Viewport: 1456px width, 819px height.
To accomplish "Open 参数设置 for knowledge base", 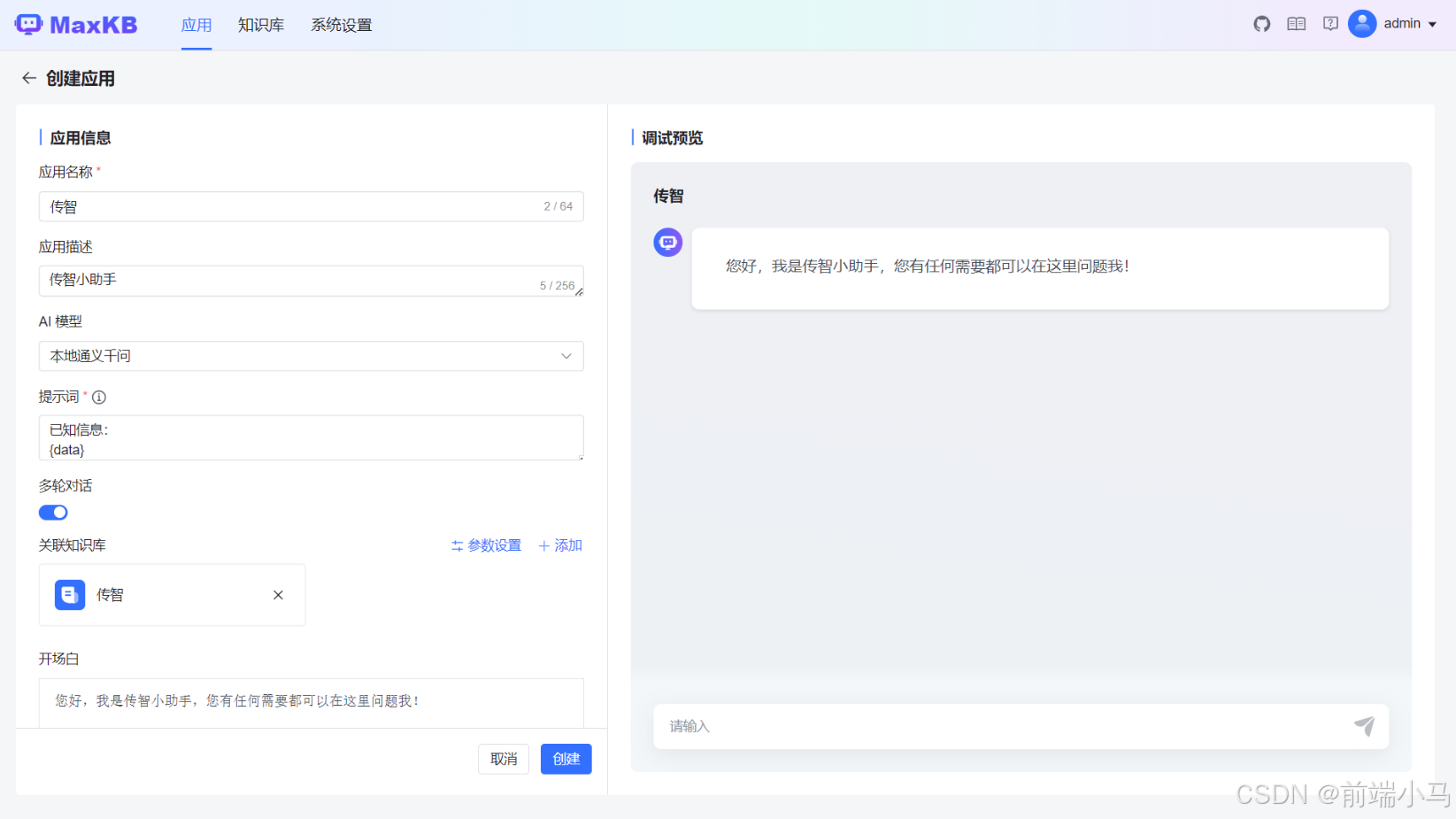I will pos(486,545).
